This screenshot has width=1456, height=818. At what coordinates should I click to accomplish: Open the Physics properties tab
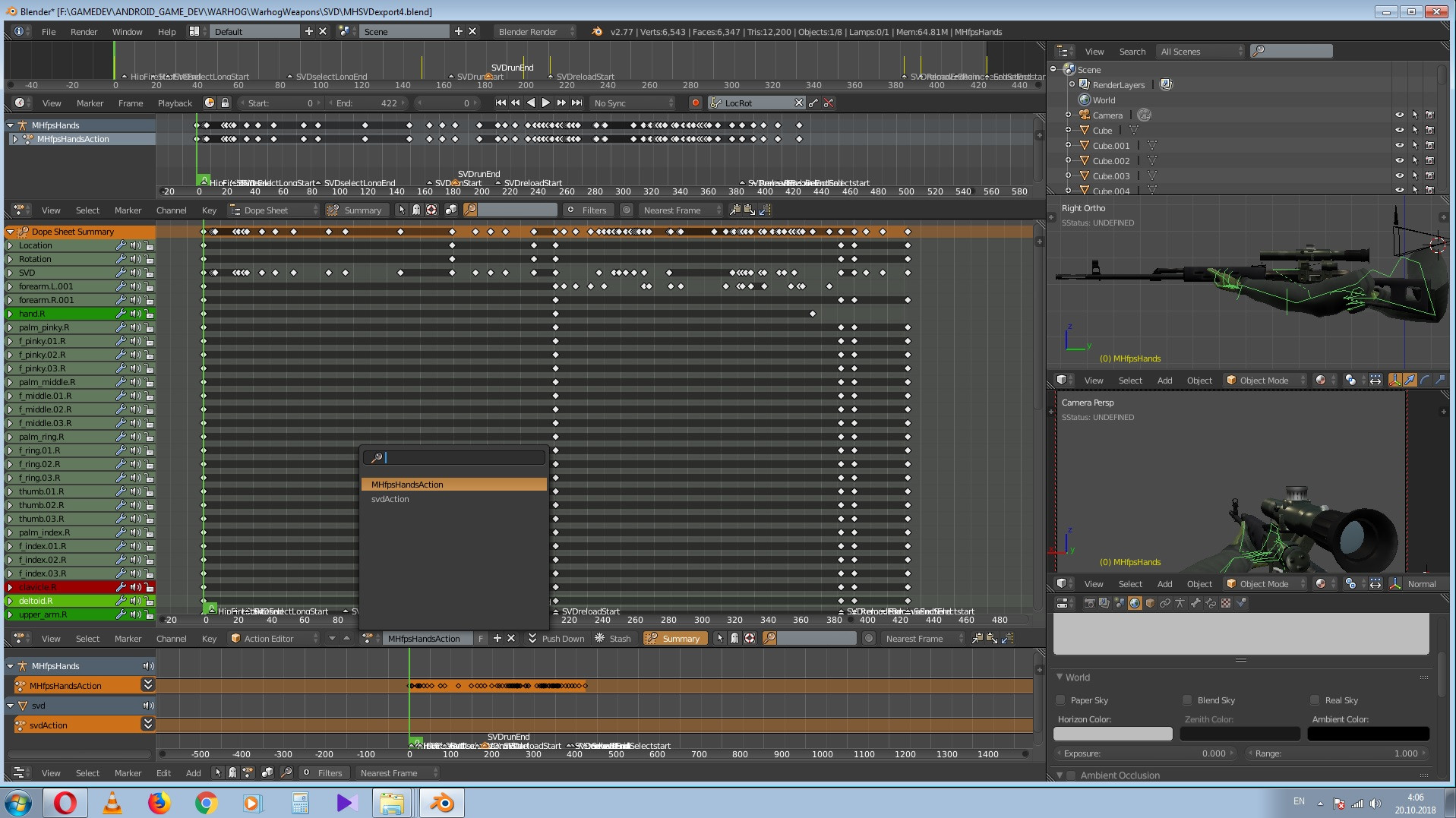coord(1241,603)
